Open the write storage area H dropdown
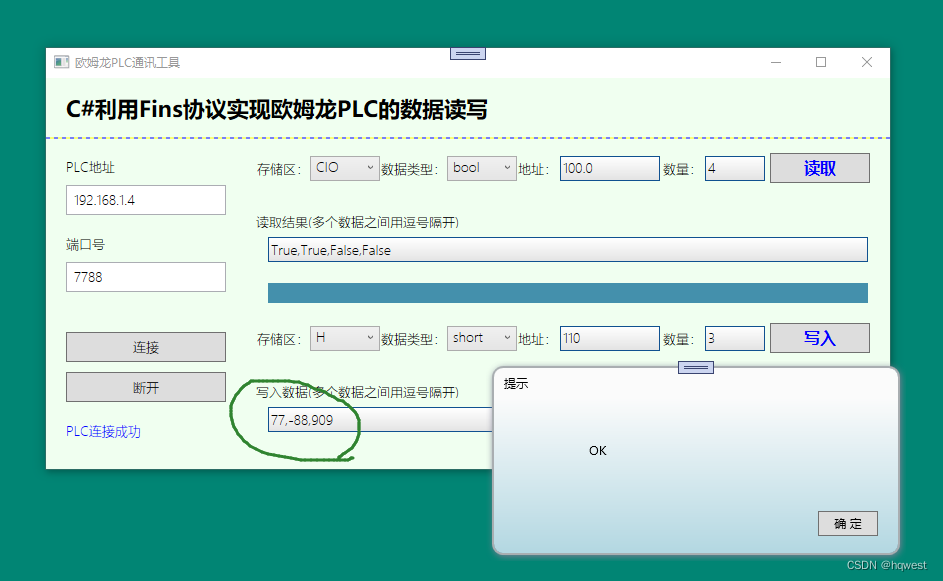This screenshot has height=581, width=943. tap(345, 338)
